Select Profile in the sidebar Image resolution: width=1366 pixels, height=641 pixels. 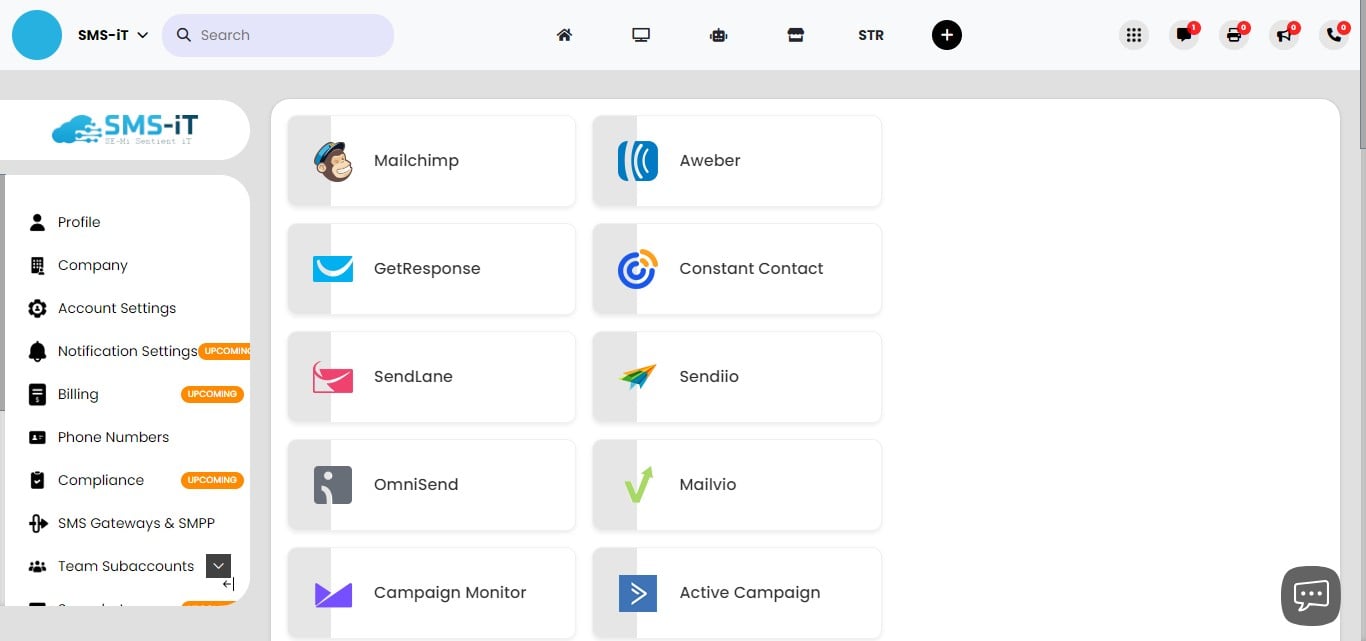coord(79,221)
